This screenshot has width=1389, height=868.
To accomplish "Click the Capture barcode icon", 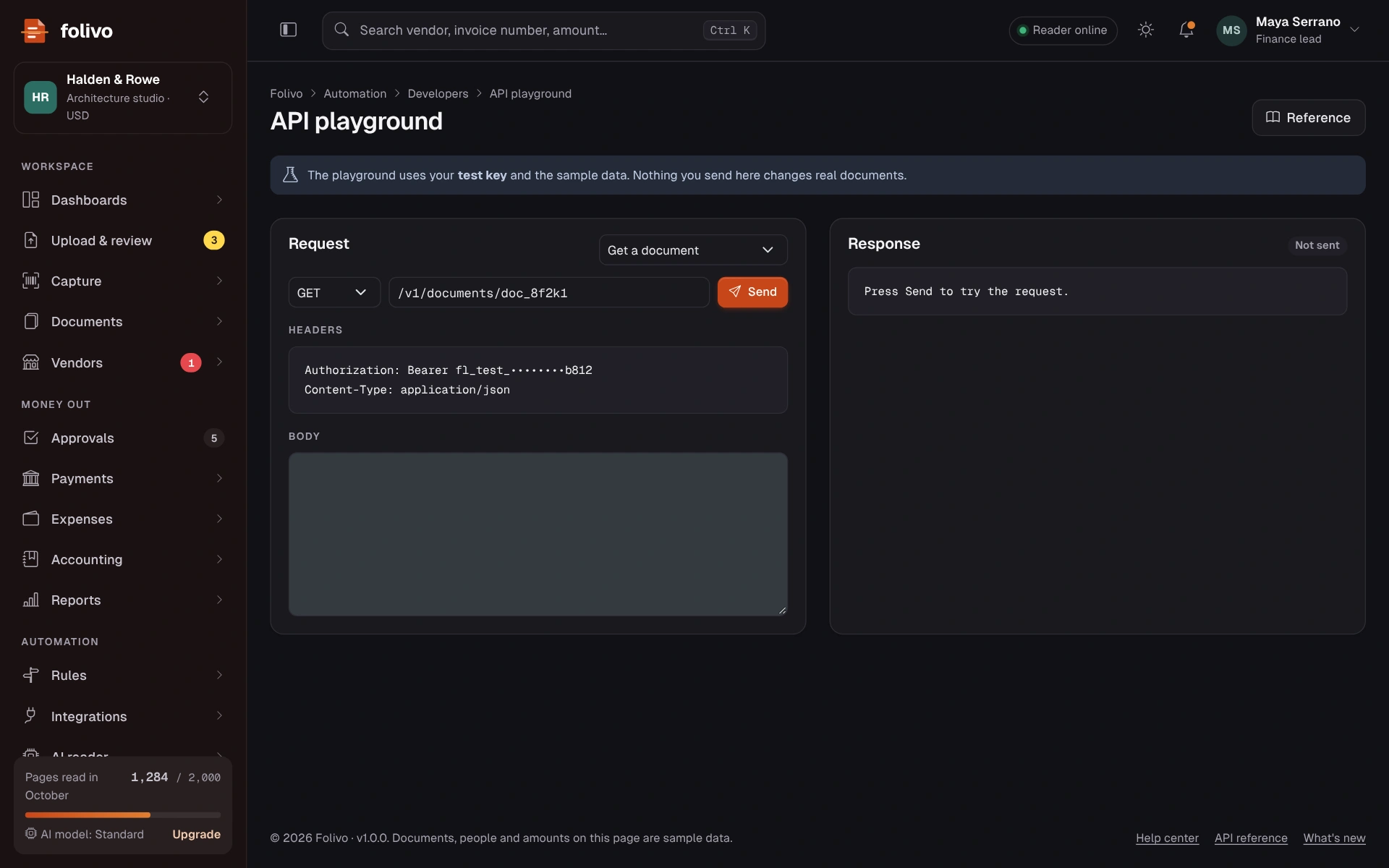I will point(30,281).
